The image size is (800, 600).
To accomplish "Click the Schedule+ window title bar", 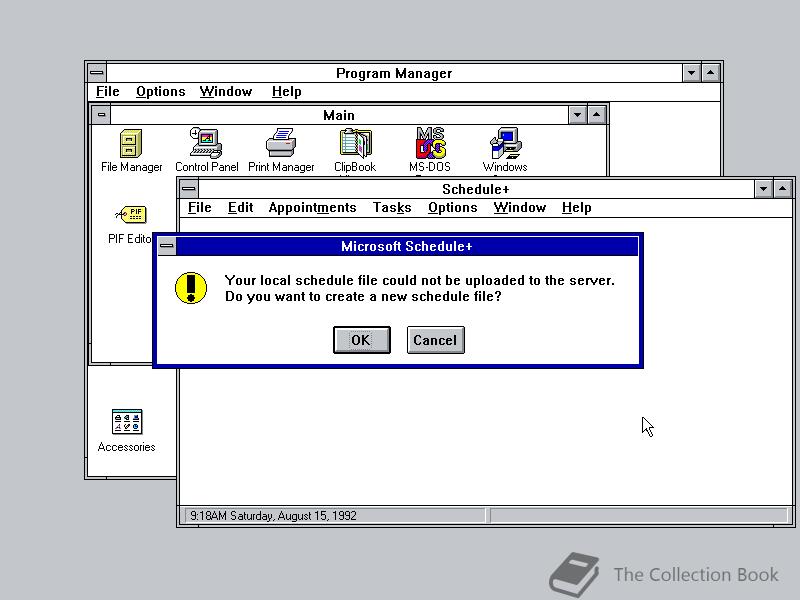I will 476,189.
